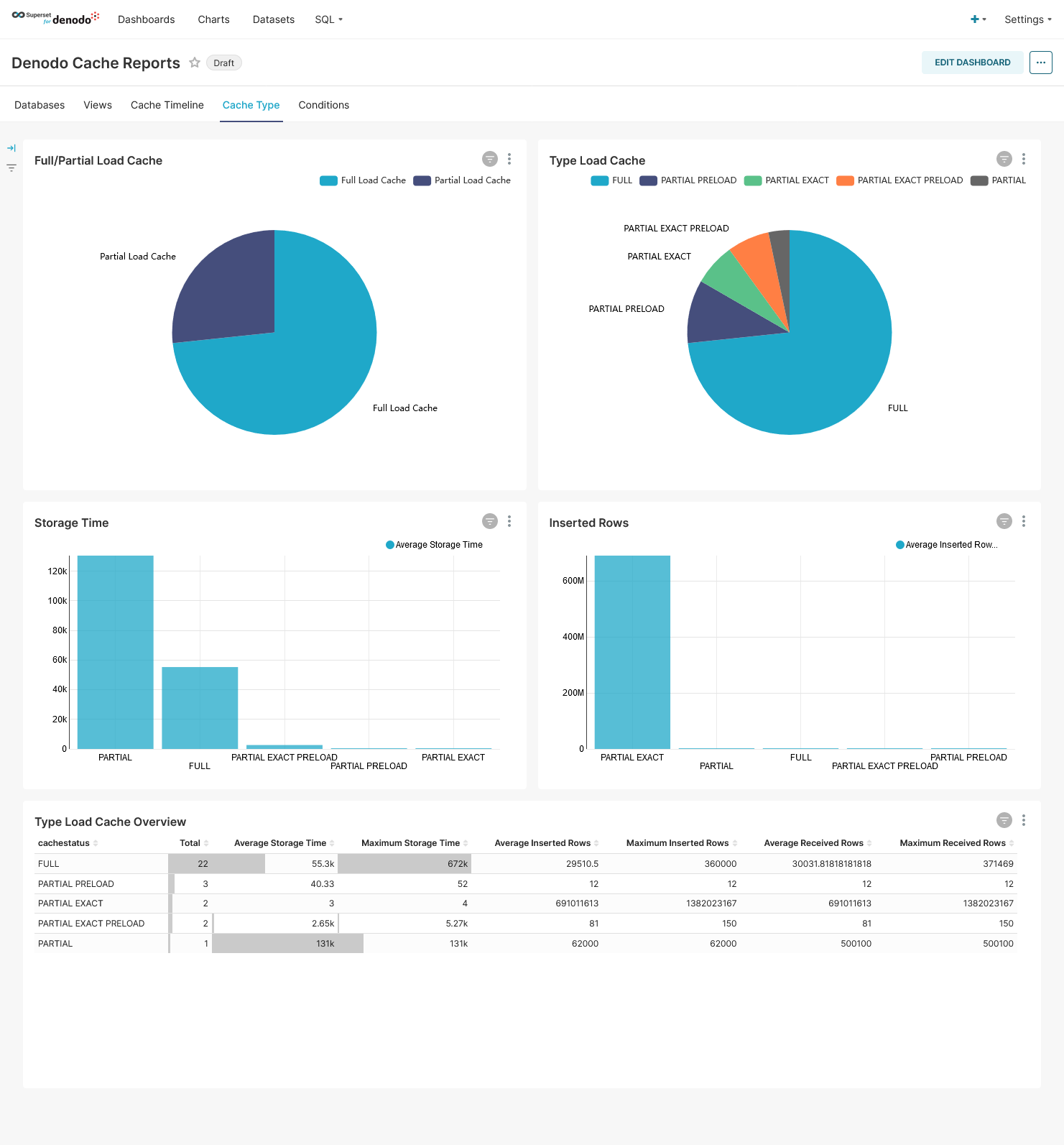Viewport: 1064px width, 1145px height.
Task: Show applied filters on Type Load Cache Overview
Action: tap(1004, 820)
